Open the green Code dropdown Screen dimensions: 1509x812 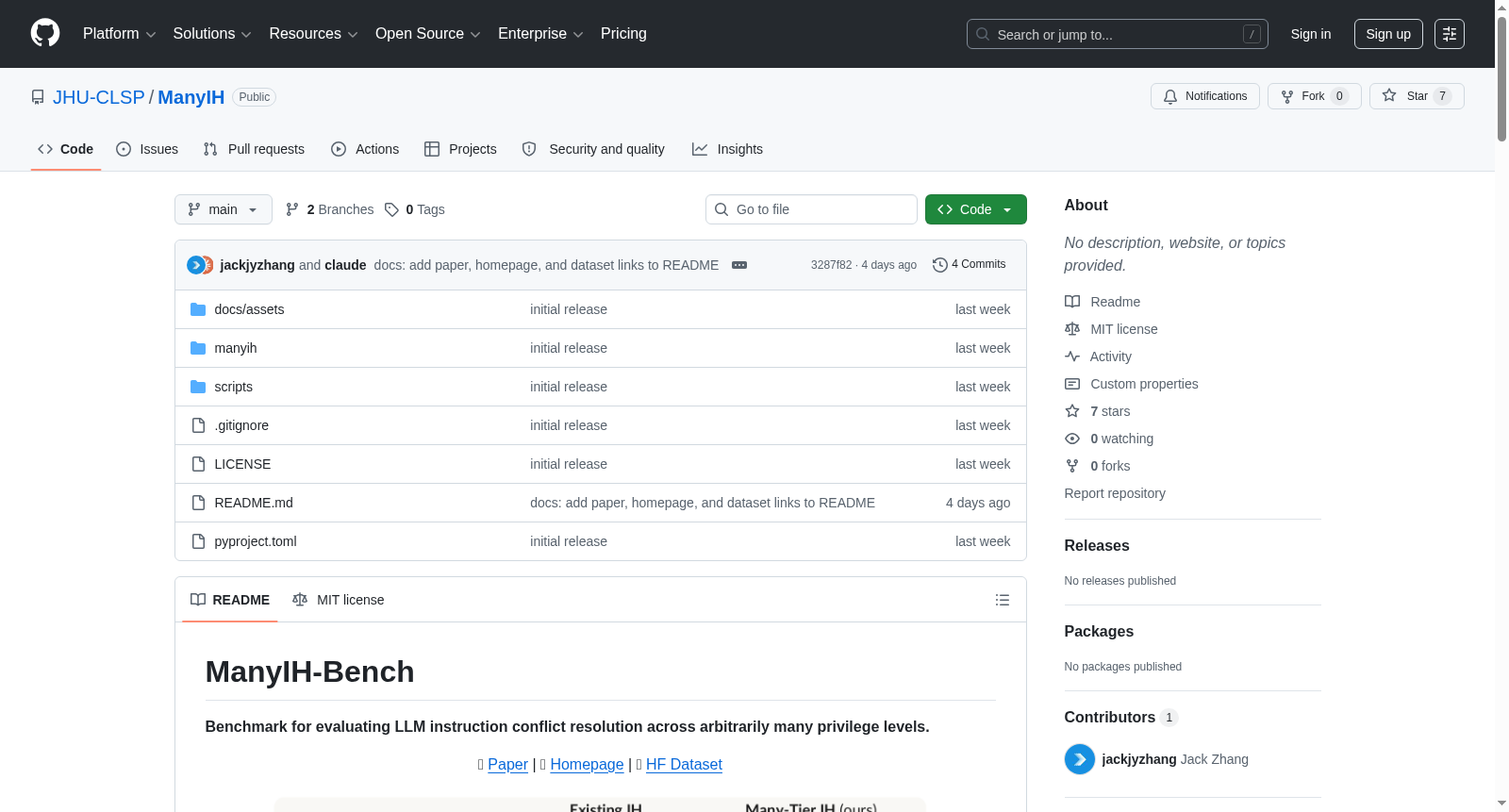coord(976,209)
